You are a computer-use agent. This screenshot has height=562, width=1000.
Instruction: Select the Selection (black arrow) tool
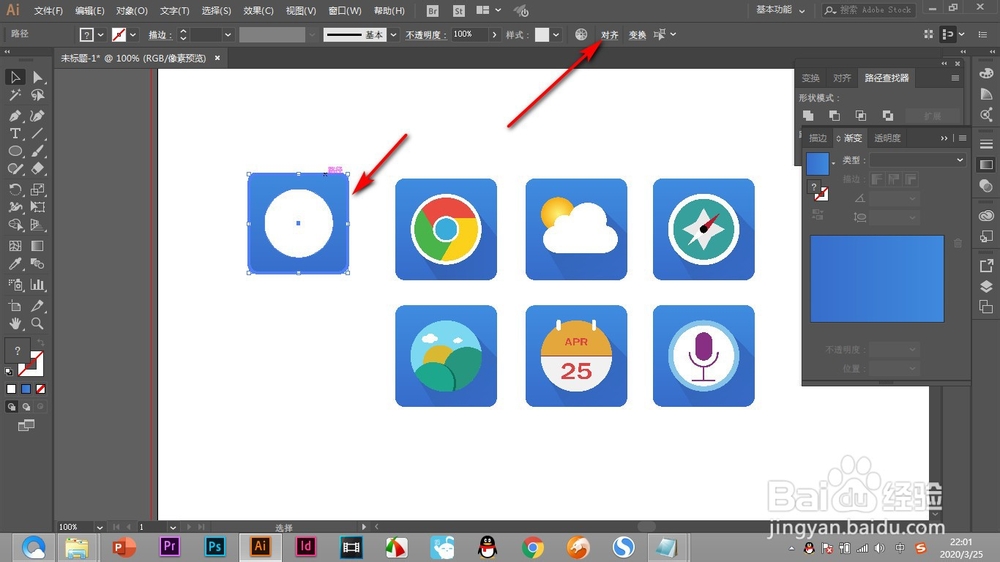pos(15,77)
